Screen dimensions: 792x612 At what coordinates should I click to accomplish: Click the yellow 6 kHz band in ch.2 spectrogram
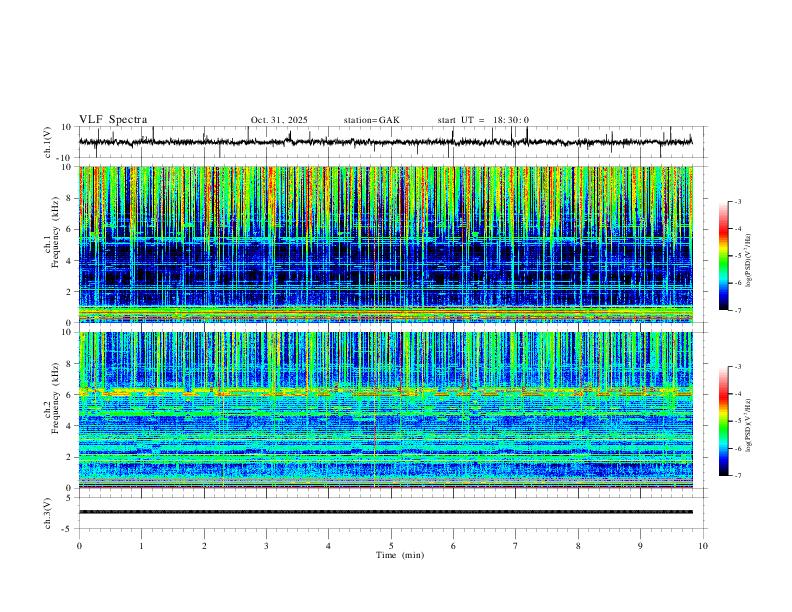click(385, 391)
